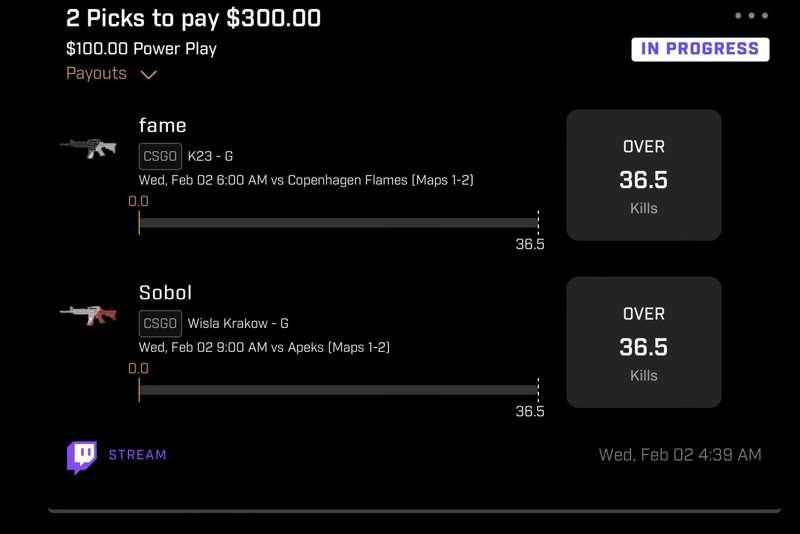Click the Sobol player name

tap(165, 293)
